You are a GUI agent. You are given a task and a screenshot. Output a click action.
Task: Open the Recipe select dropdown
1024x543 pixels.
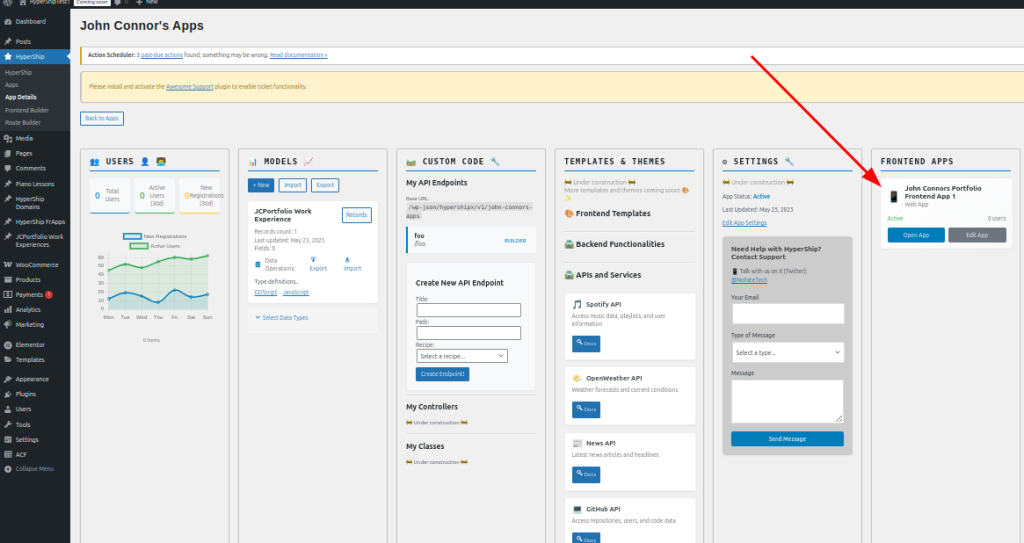click(462, 356)
